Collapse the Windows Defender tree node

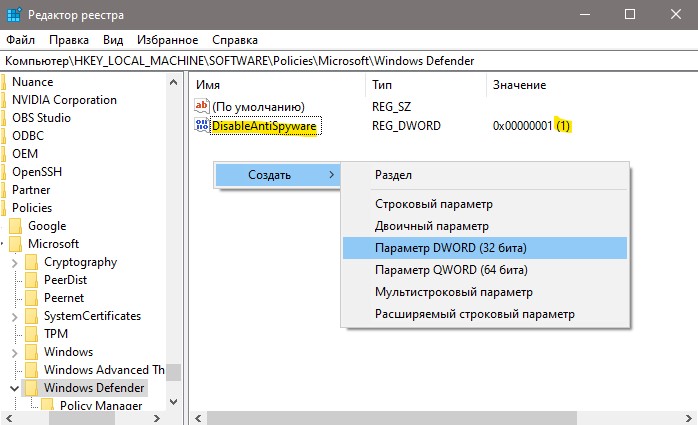pyautogui.click(x=14, y=389)
